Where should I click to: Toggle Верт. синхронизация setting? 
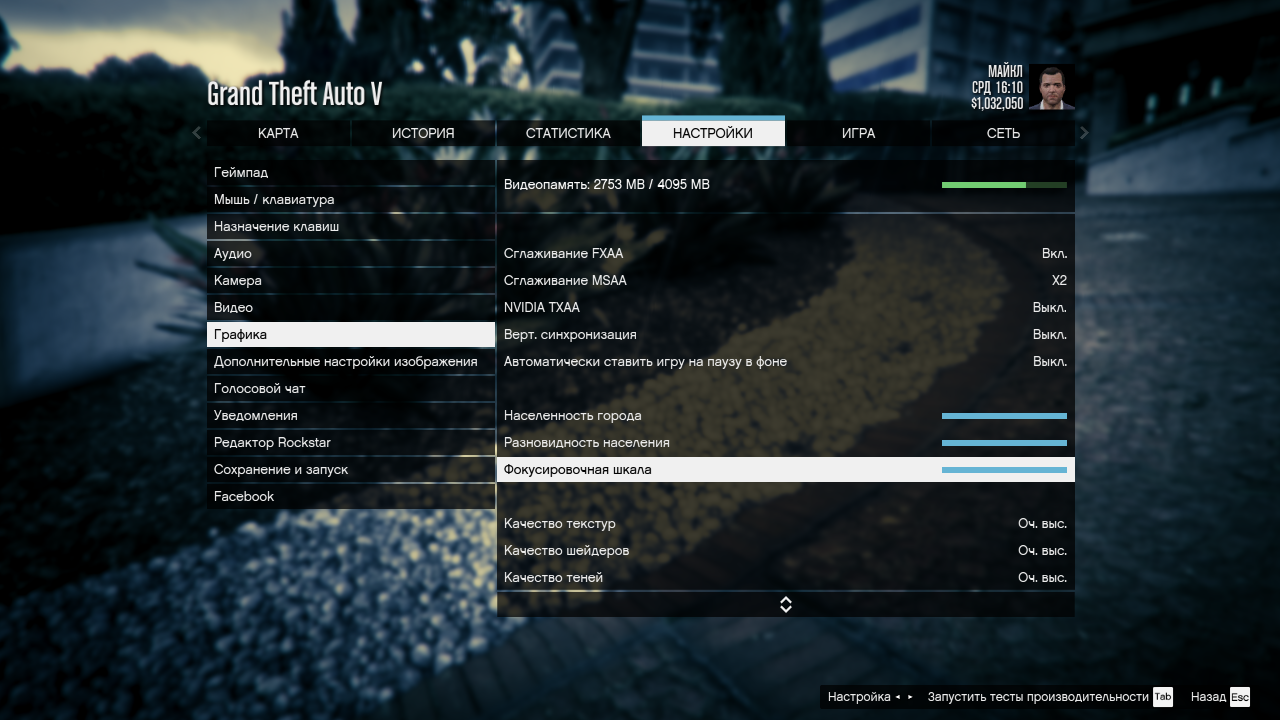(x=786, y=335)
